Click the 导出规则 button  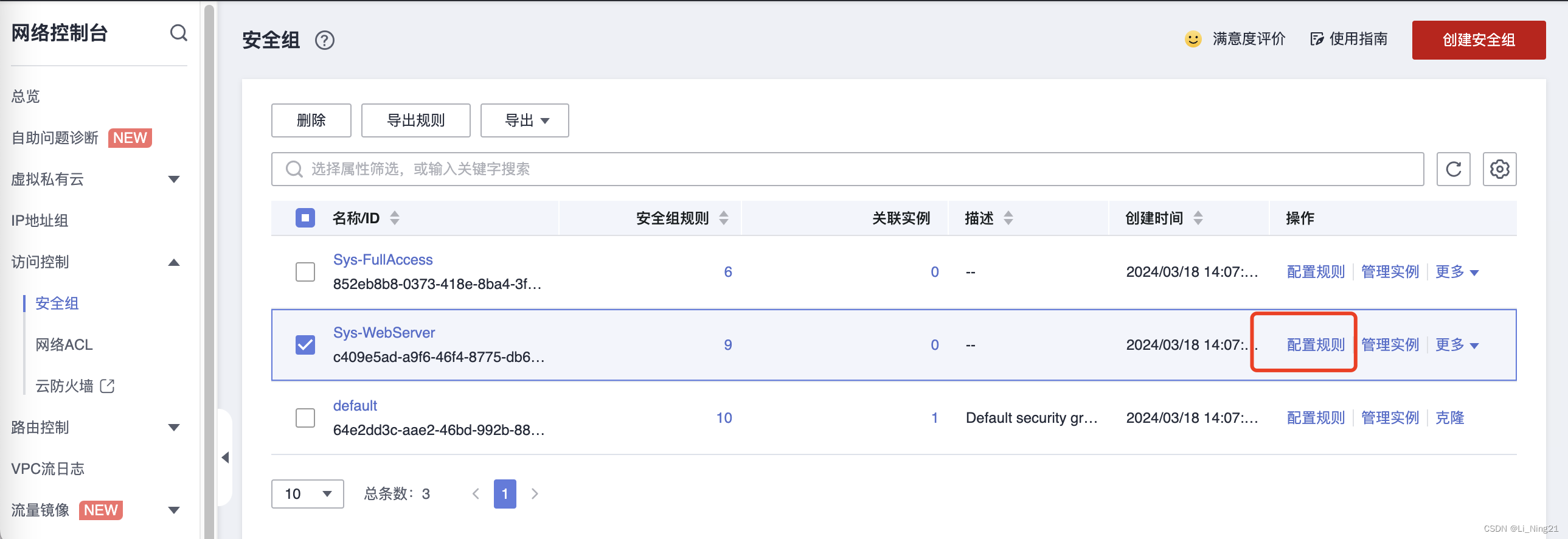[x=416, y=120]
